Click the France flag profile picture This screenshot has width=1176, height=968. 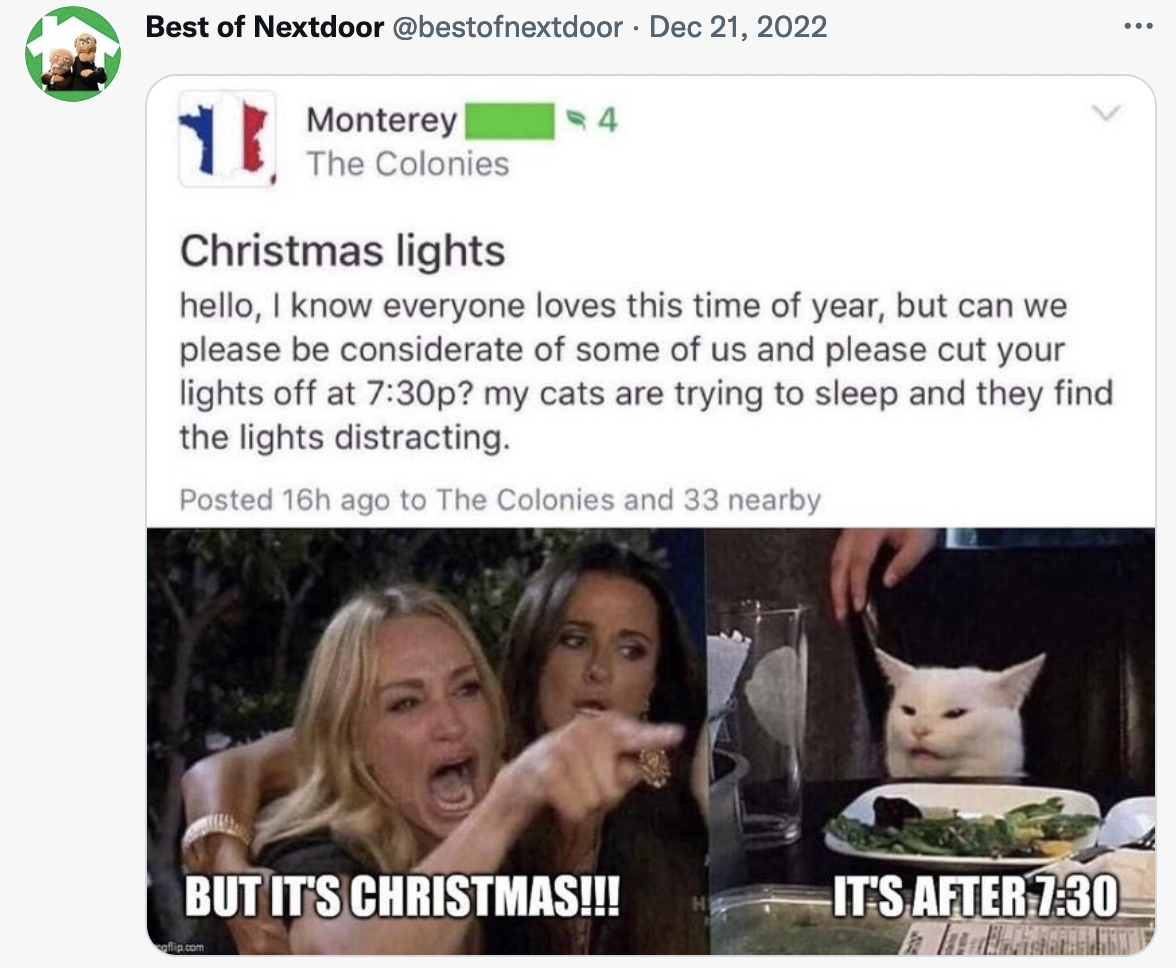227,139
